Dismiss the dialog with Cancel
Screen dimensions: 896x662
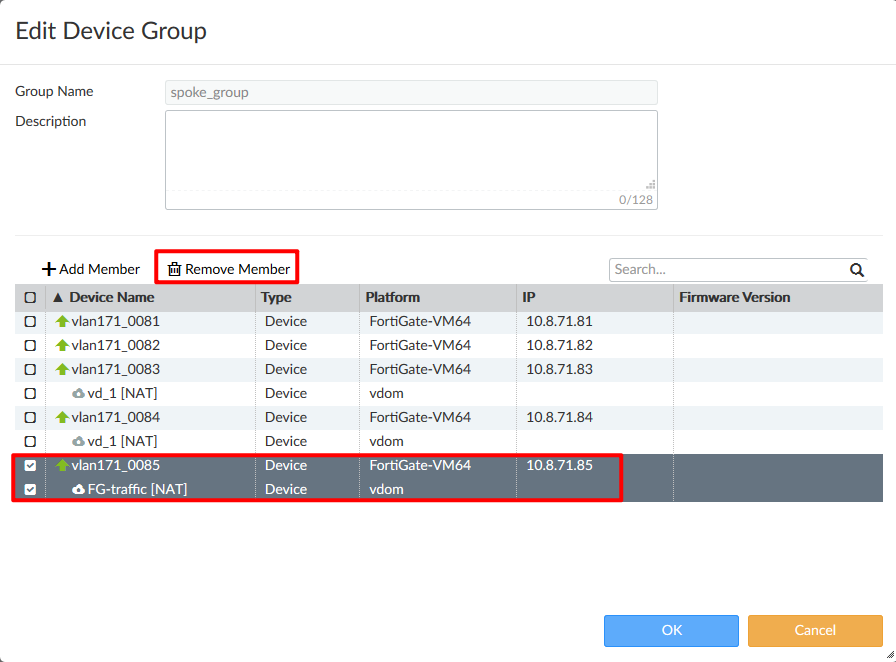tap(814, 630)
